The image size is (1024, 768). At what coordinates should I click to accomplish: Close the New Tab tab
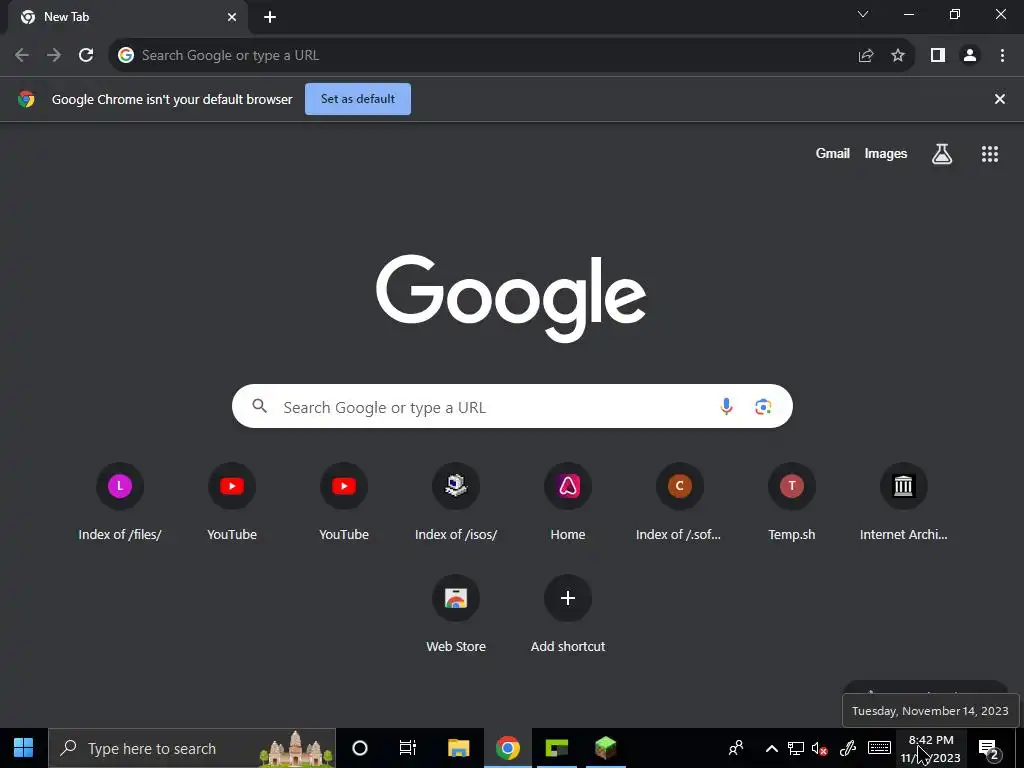coord(232,17)
